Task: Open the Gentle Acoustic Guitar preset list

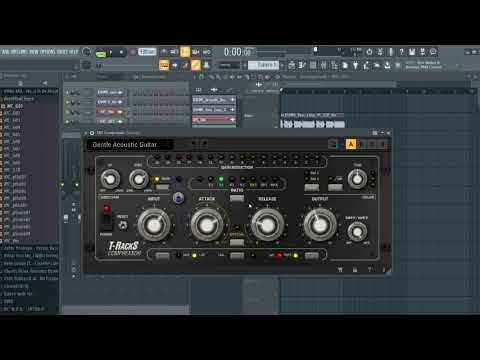Action: pyautogui.click(x=130, y=145)
